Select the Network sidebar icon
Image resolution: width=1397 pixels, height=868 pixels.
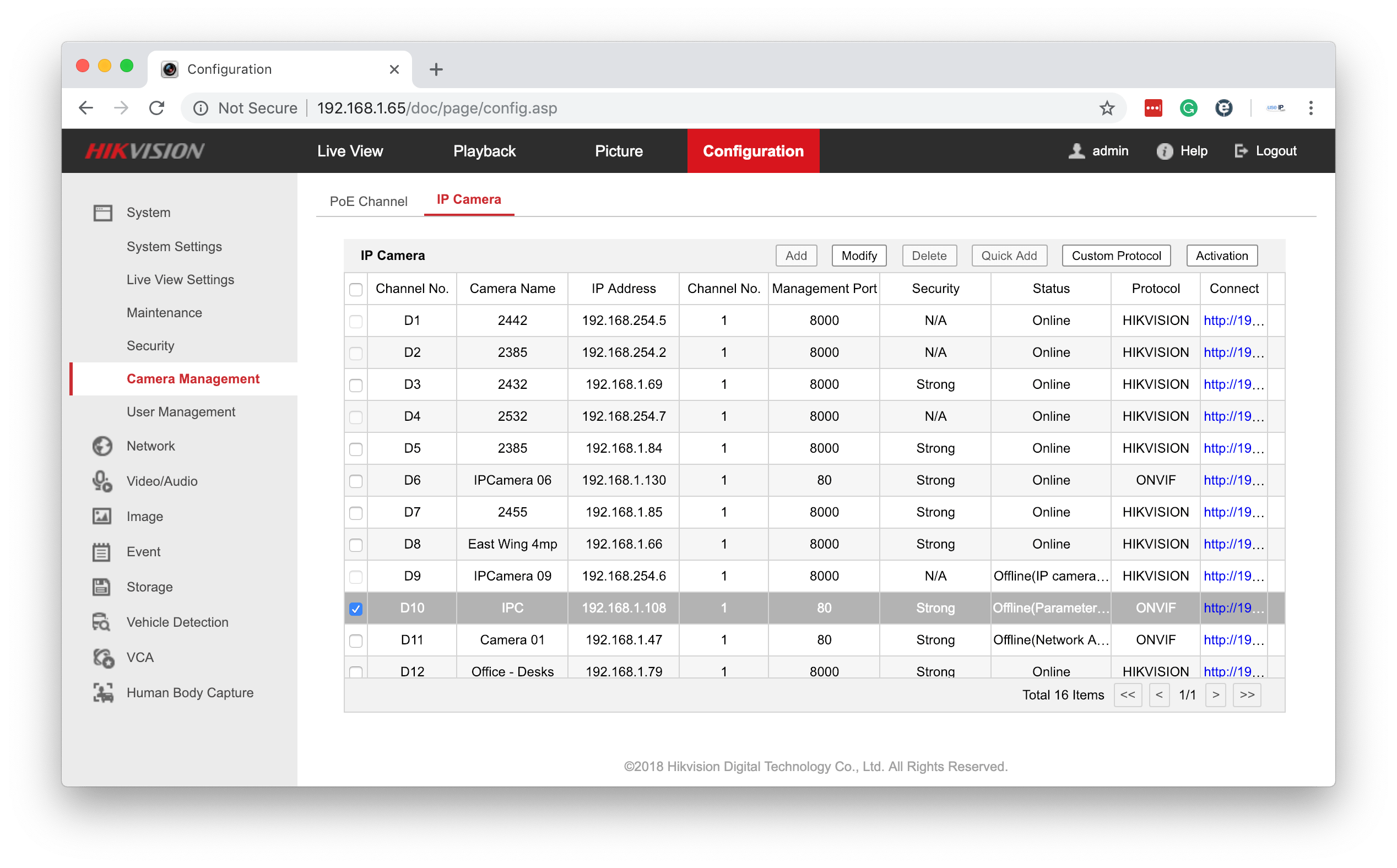(102, 446)
